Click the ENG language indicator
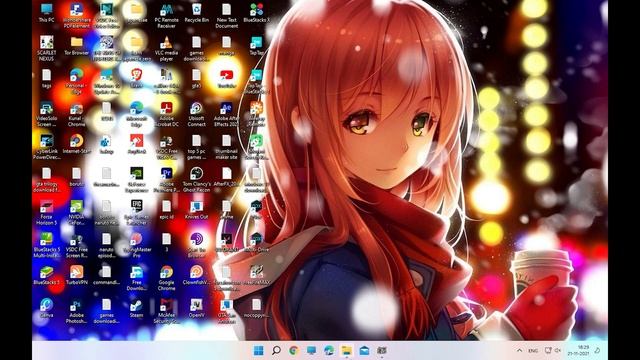 [x=533, y=351]
